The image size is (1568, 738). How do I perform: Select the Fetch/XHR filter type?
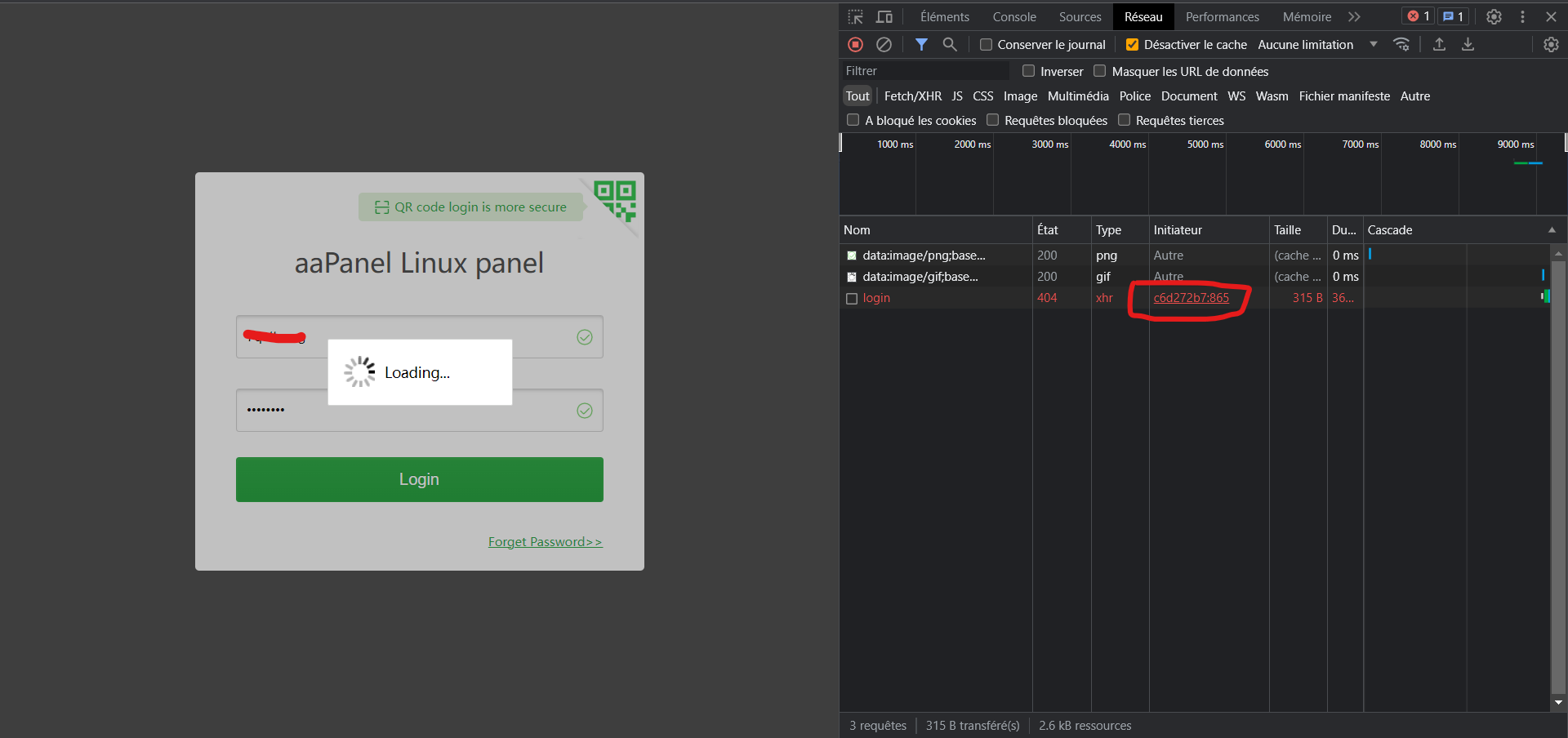coord(912,96)
